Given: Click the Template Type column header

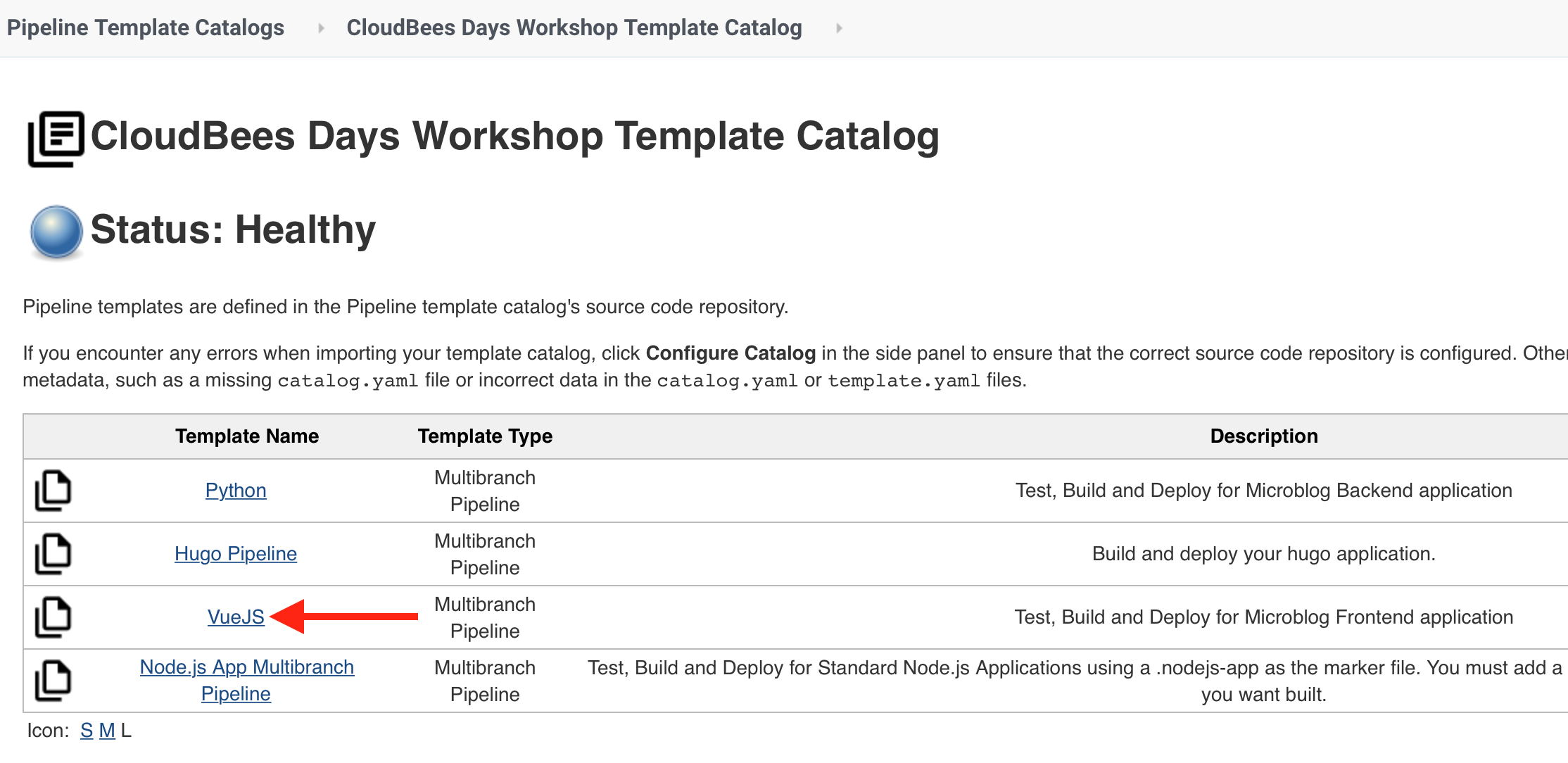Looking at the screenshot, I should point(485,436).
